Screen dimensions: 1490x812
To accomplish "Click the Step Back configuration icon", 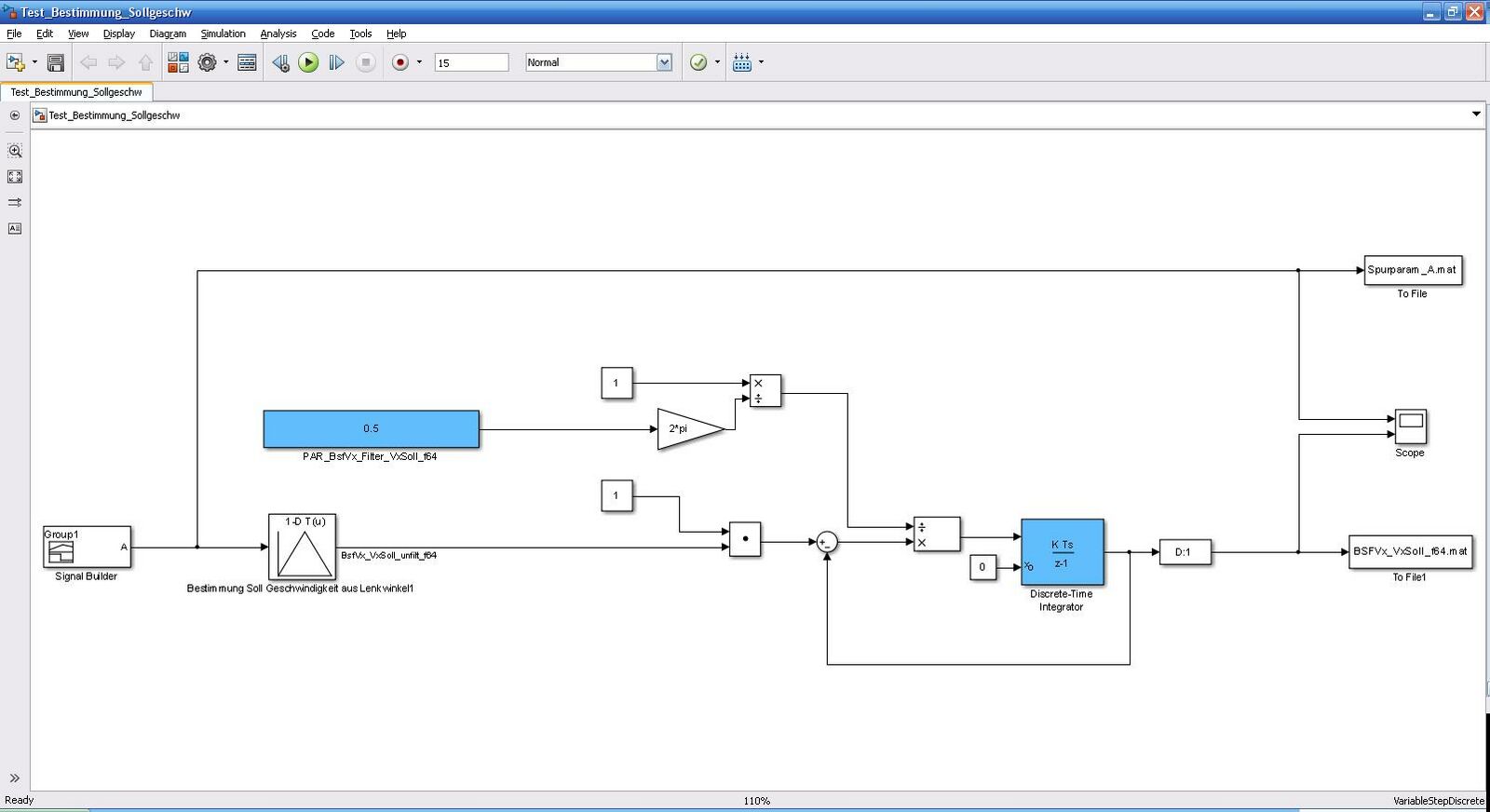I will [280, 62].
